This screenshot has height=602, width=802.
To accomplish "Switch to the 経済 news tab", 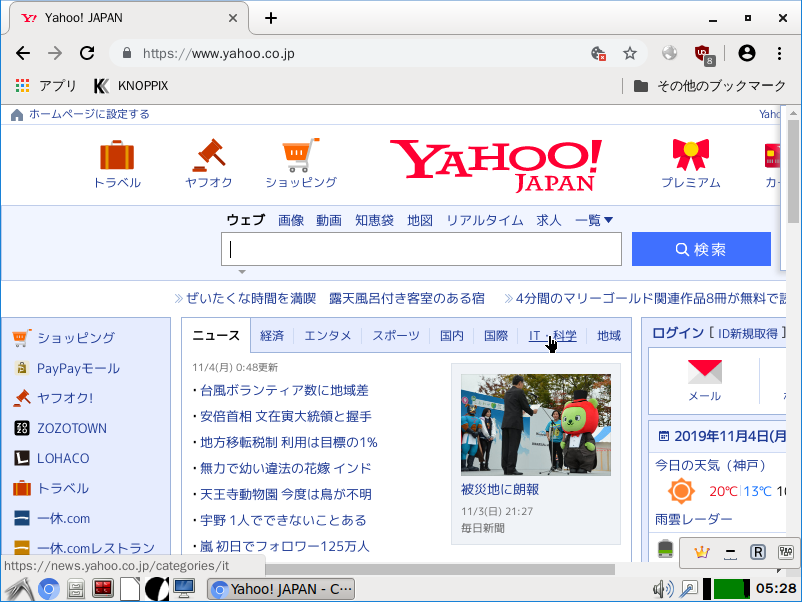I will [272, 336].
